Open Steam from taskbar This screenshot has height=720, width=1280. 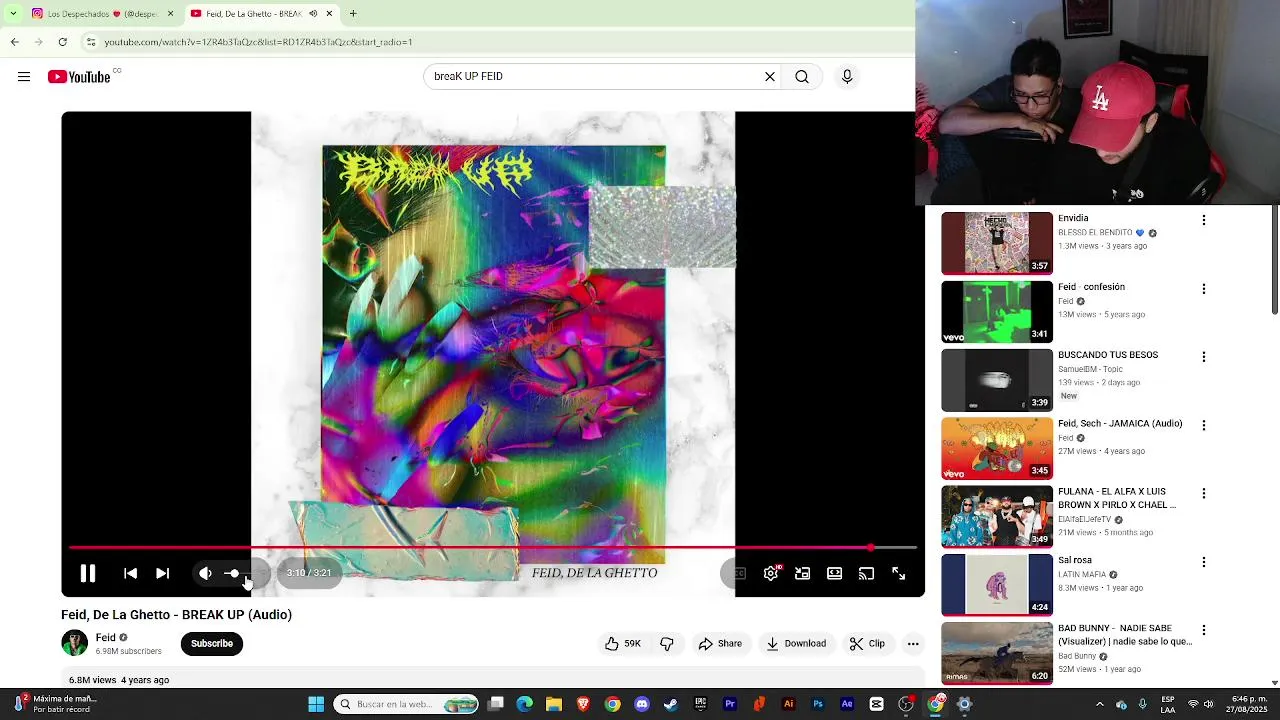pyautogui.click(x=671, y=704)
